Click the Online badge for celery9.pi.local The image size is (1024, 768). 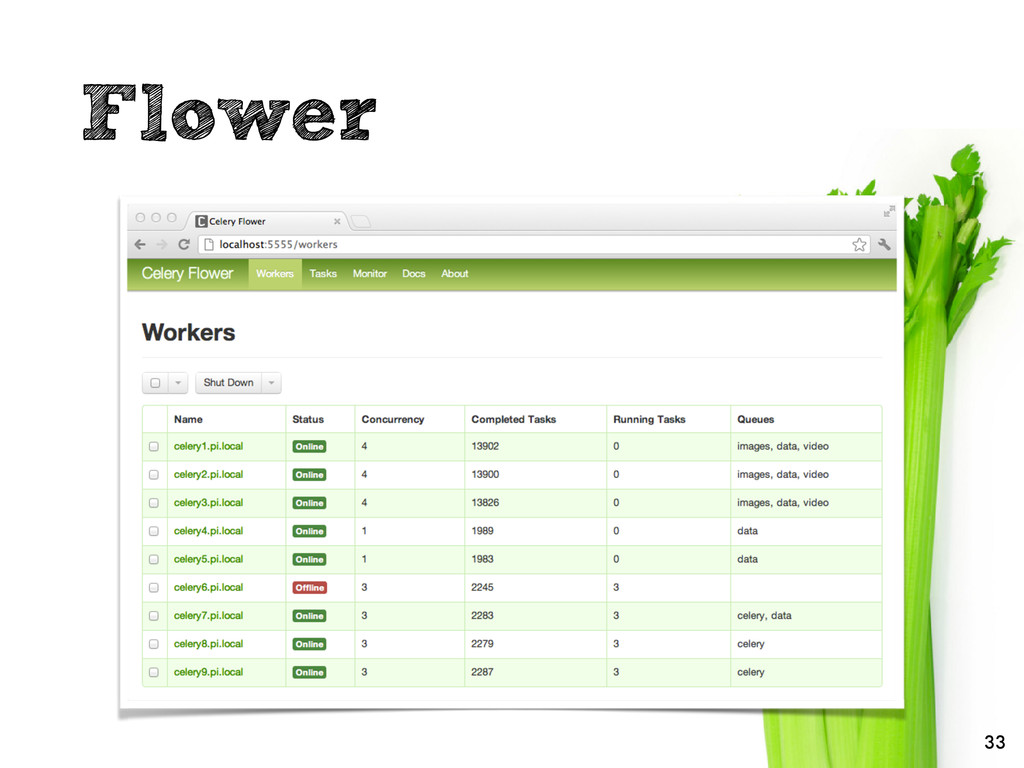click(x=310, y=673)
